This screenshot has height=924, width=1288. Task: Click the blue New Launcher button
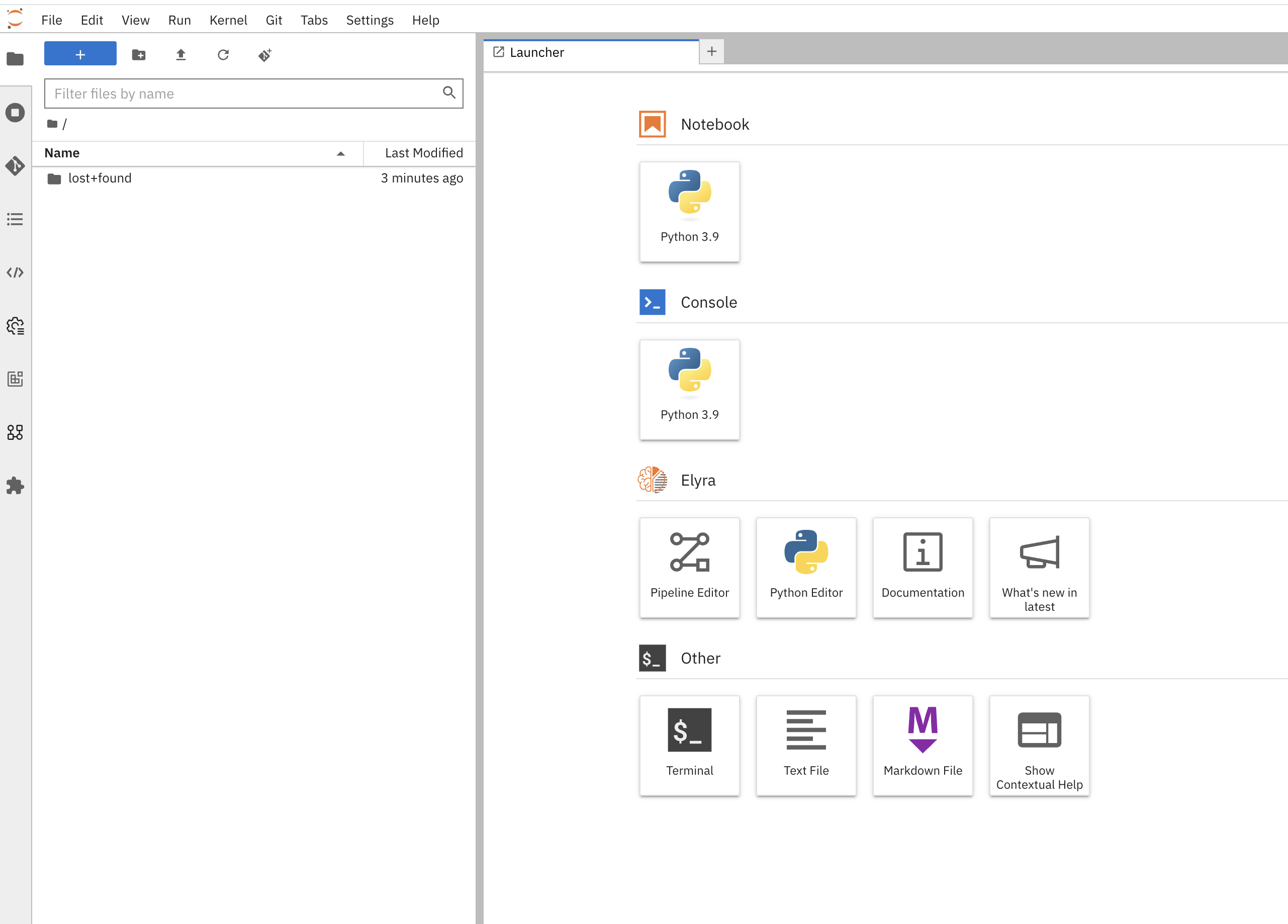tap(80, 54)
